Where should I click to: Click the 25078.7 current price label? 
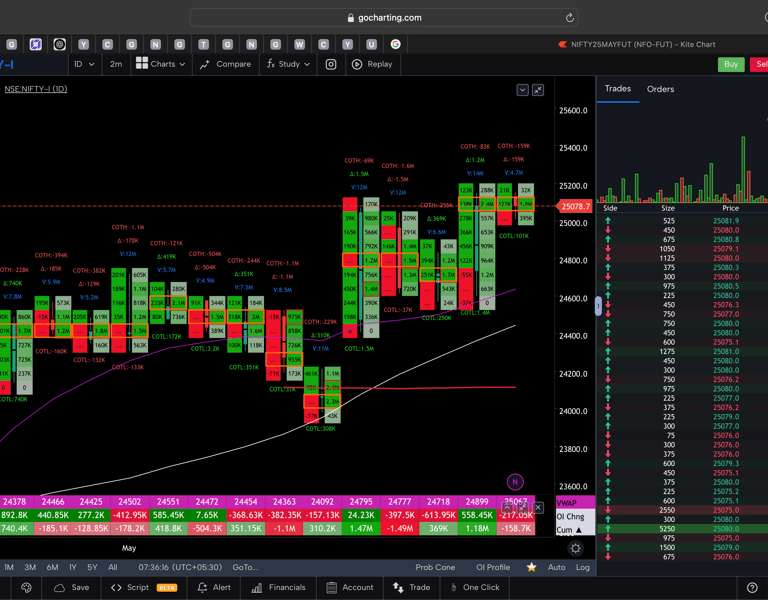(x=575, y=206)
